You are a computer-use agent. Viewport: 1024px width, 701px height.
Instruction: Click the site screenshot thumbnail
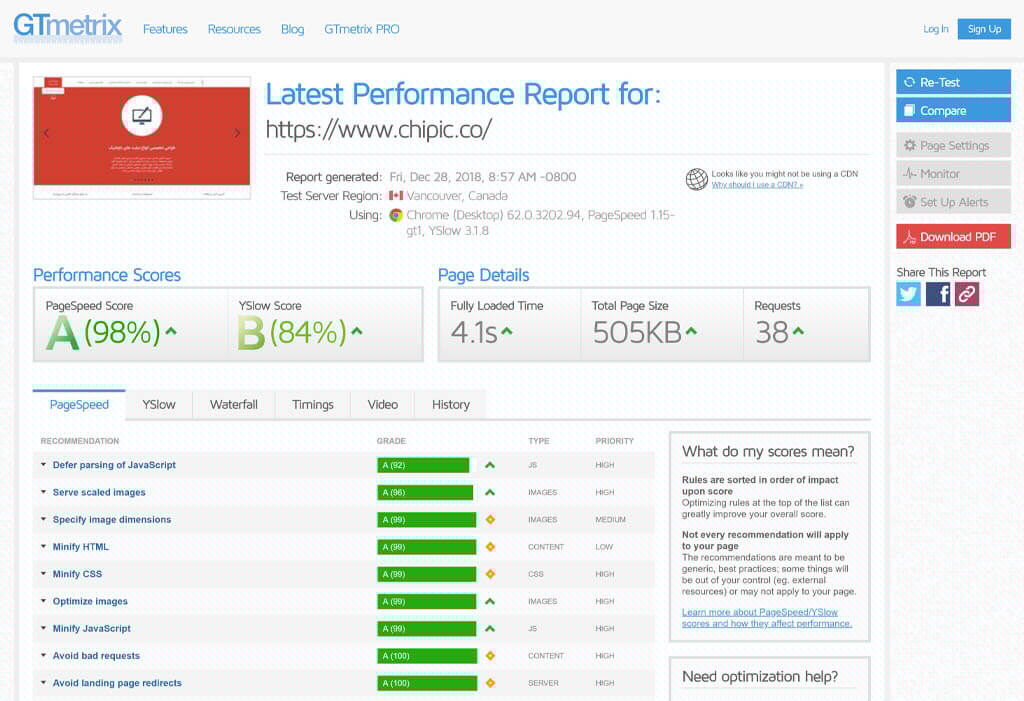[x=142, y=138]
